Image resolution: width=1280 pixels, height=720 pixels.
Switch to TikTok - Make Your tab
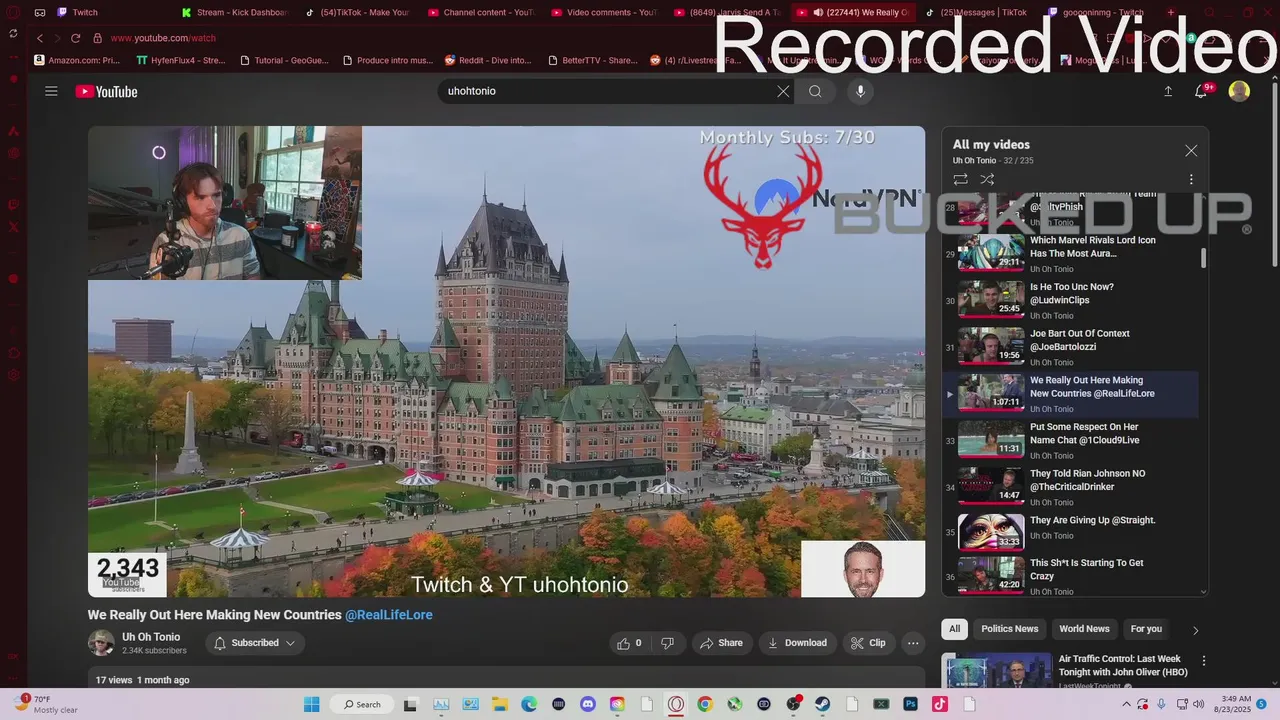[357, 12]
